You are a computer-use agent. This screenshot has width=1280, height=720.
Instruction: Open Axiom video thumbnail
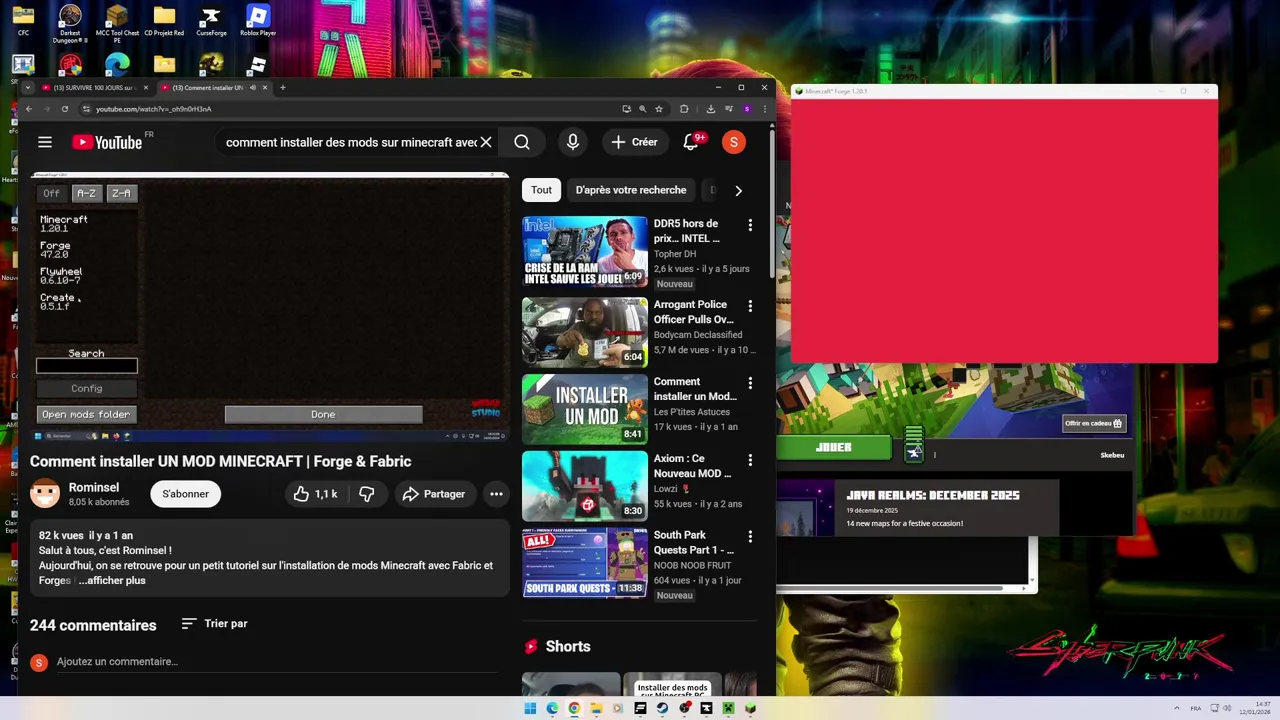tap(585, 486)
